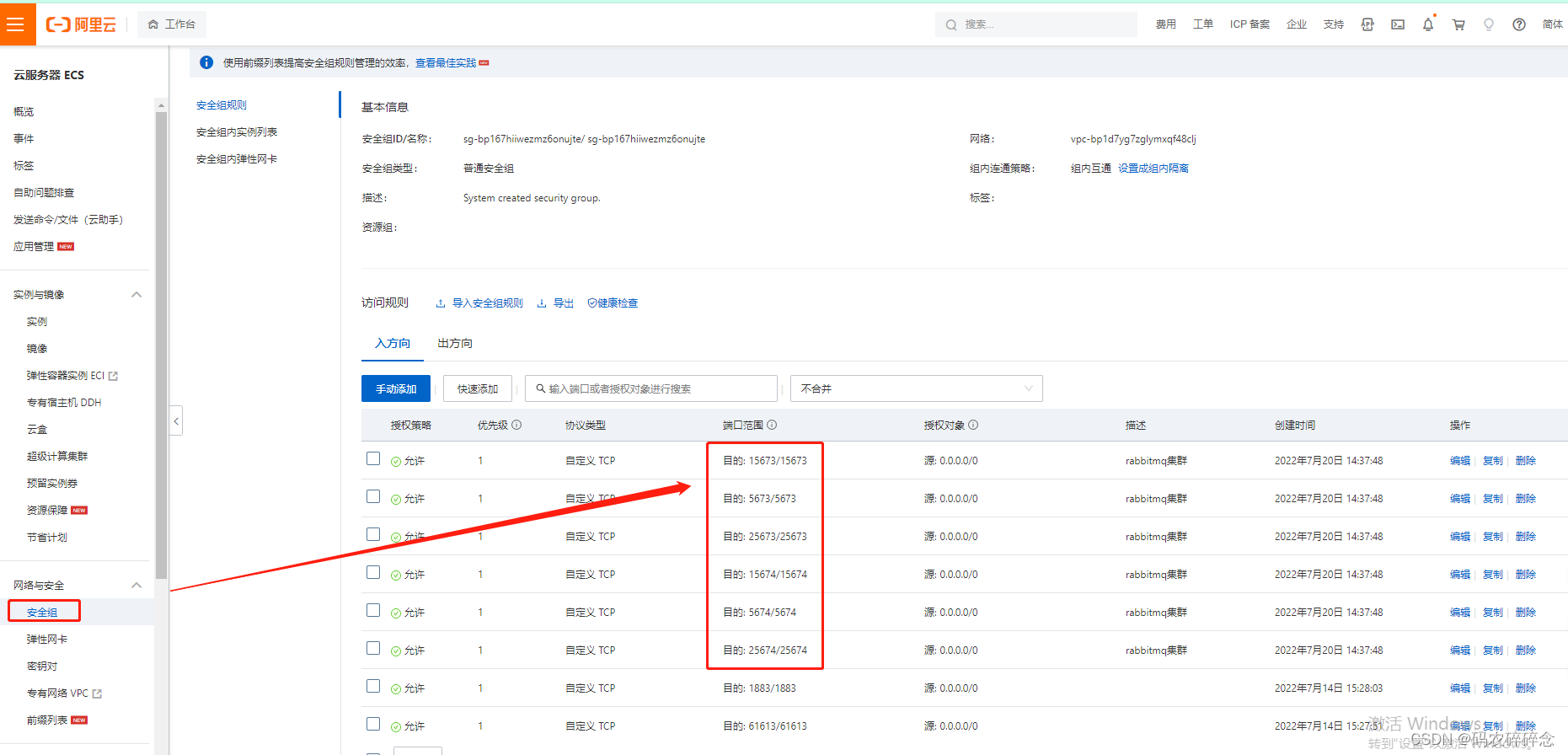Open the 简体 language selector

1553,24
